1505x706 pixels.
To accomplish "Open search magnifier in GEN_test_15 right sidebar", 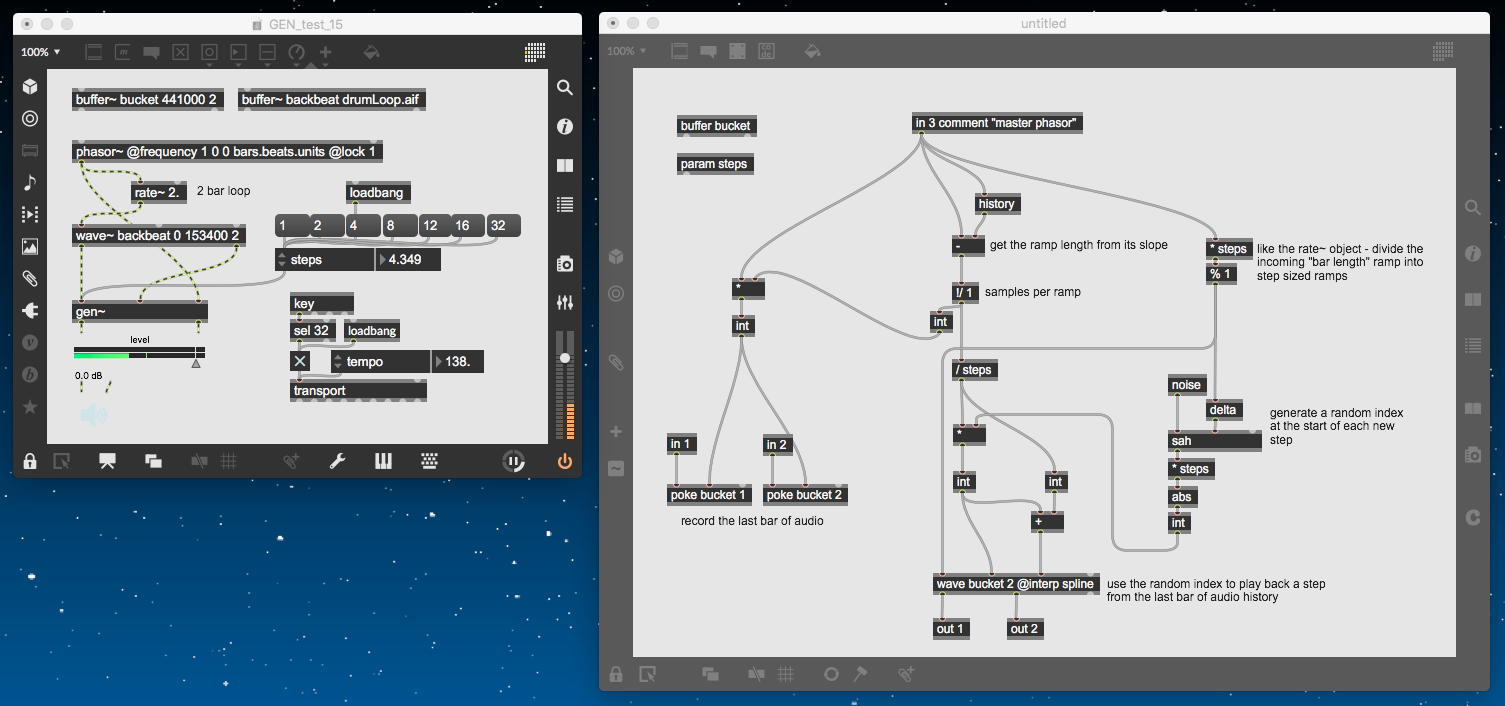I will coord(565,88).
